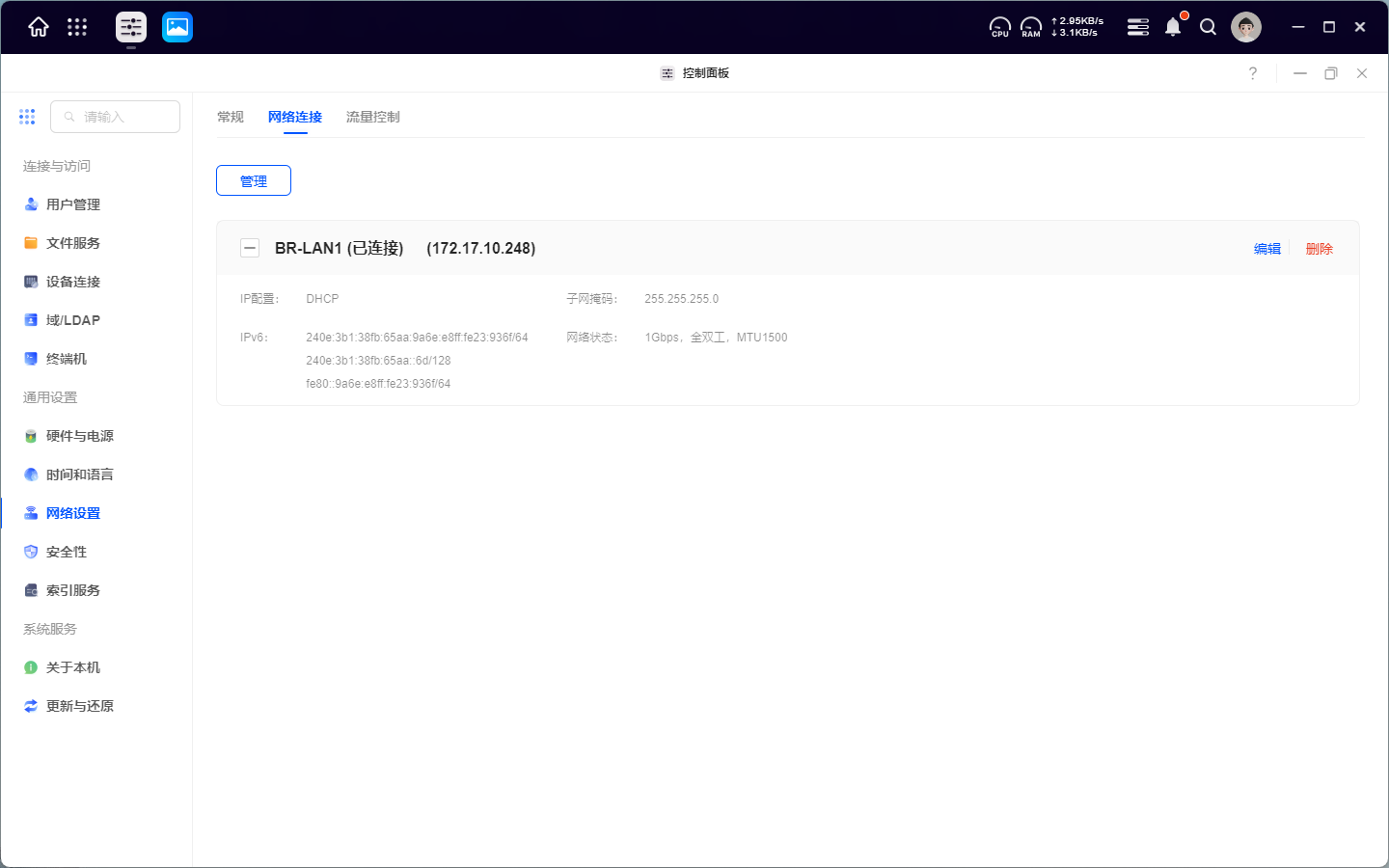The height and width of the screenshot is (868, 1389).
Task: Toggle the sidebar category grid icon
Action: (x=27, y=117)
